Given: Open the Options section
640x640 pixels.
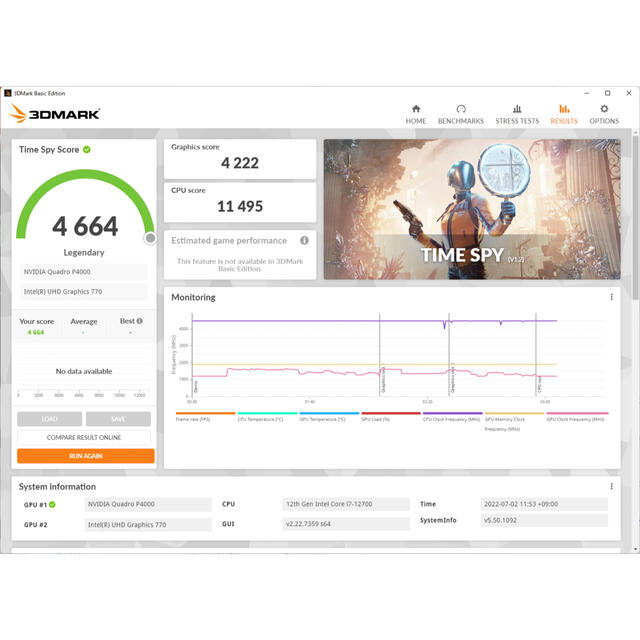Looking at the screenshot, I should (x=604, y=114).
